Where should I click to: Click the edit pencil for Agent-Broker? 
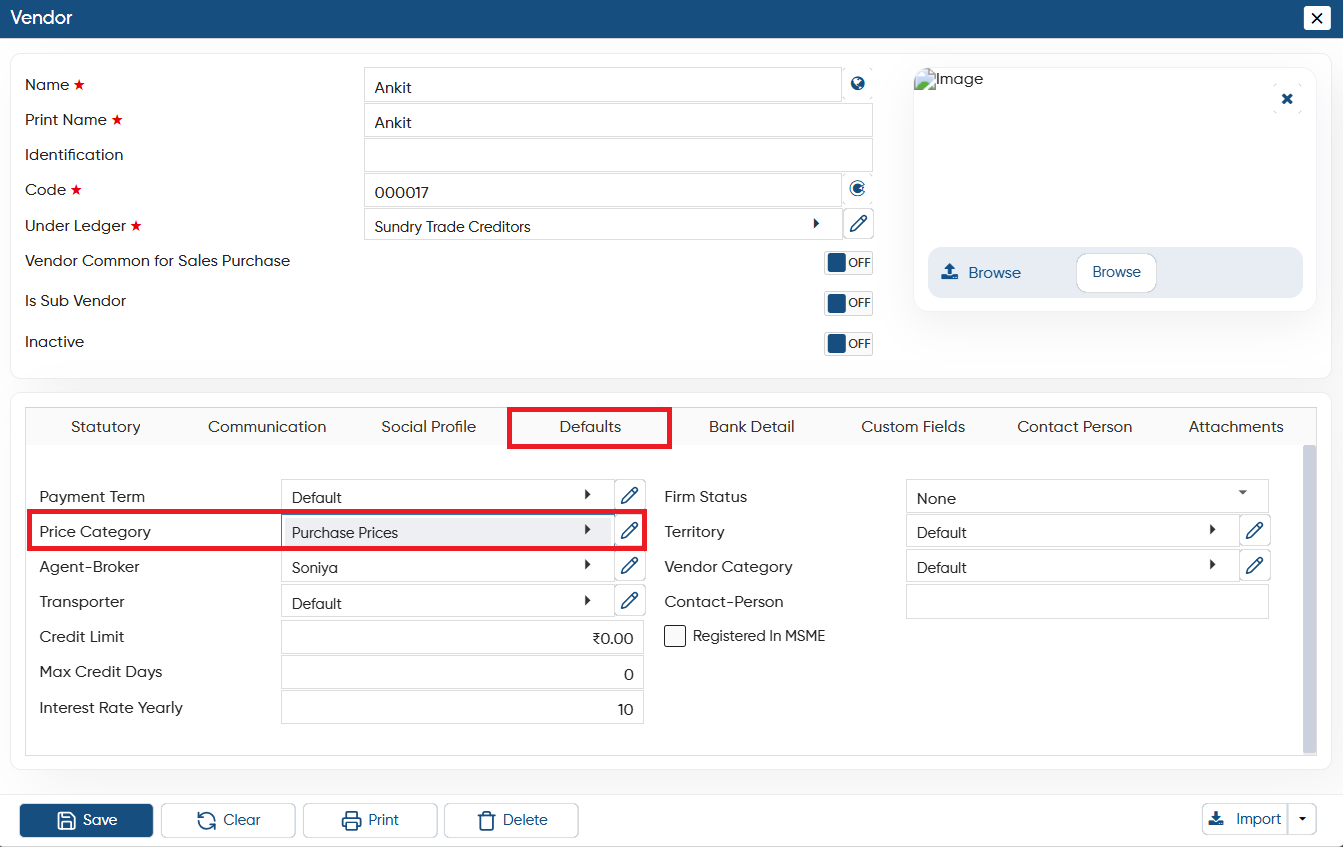coord(629,567)
